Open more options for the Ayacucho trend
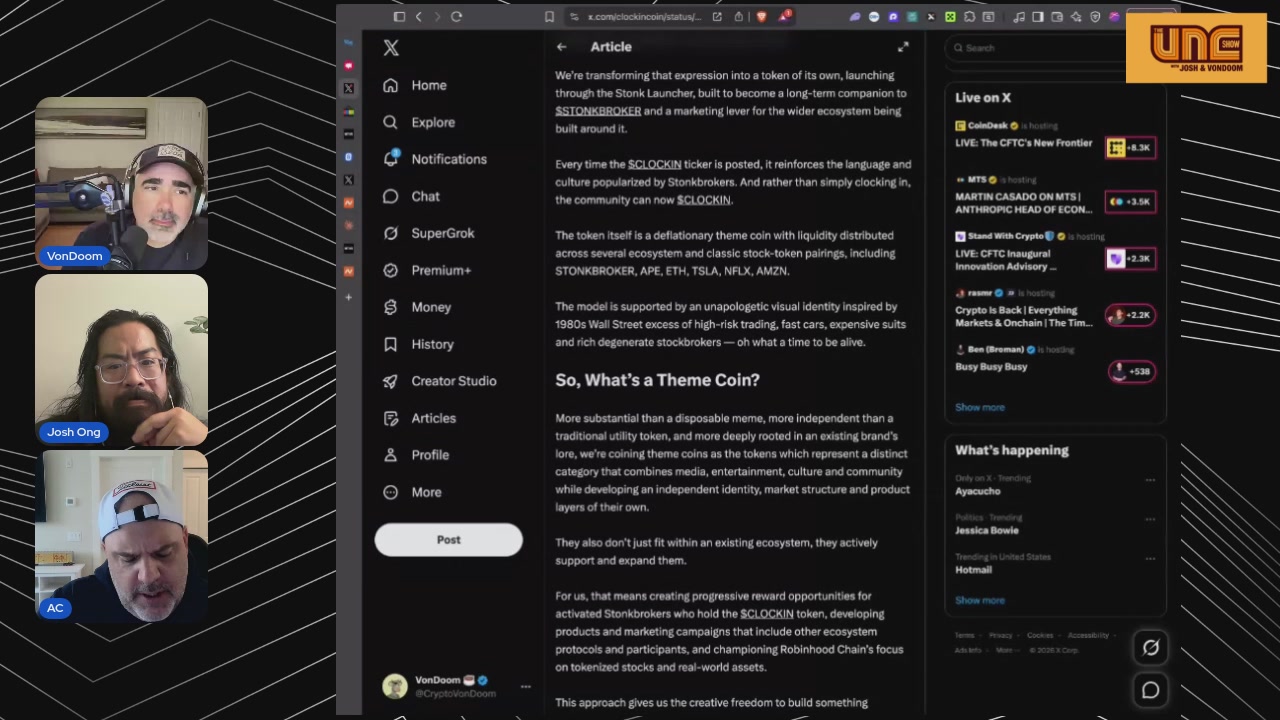This screenshot has height=720, width=1280. tap(1150, 480)
